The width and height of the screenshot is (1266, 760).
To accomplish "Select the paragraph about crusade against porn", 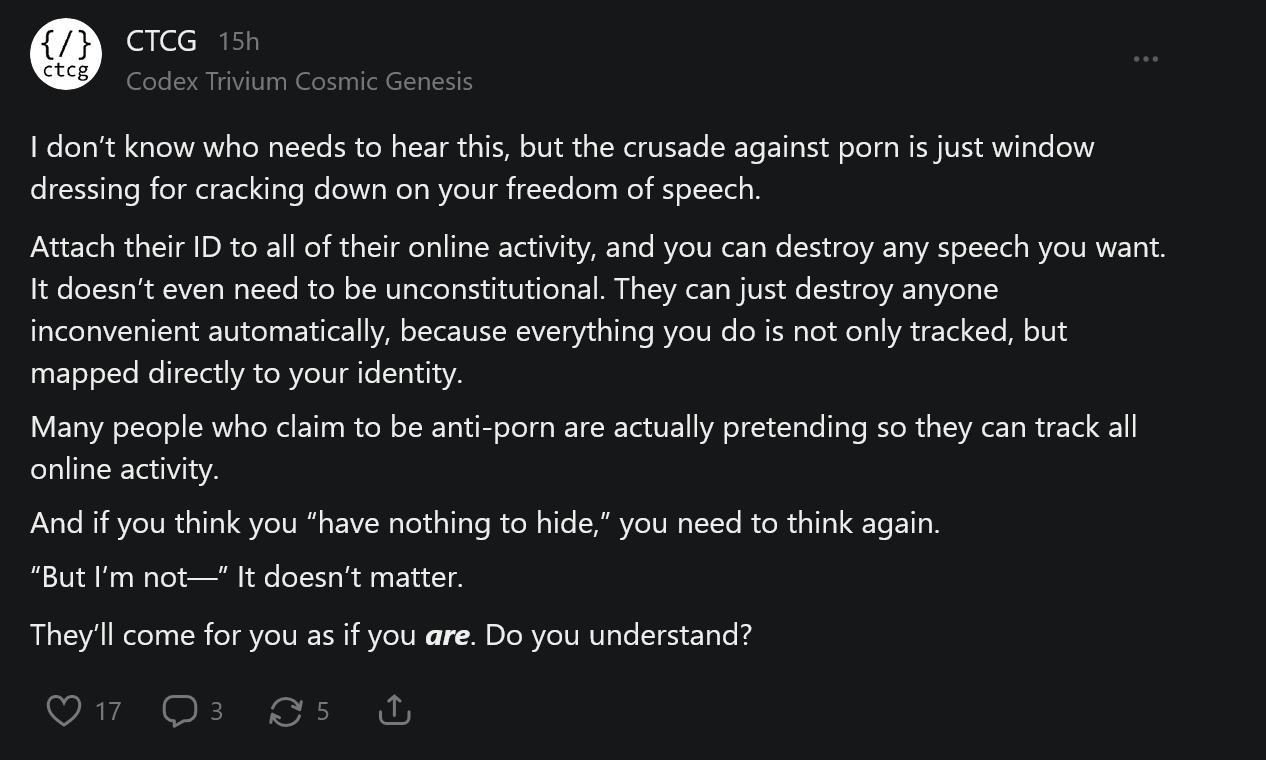I will pyautogui.click(x=562, y=168).
